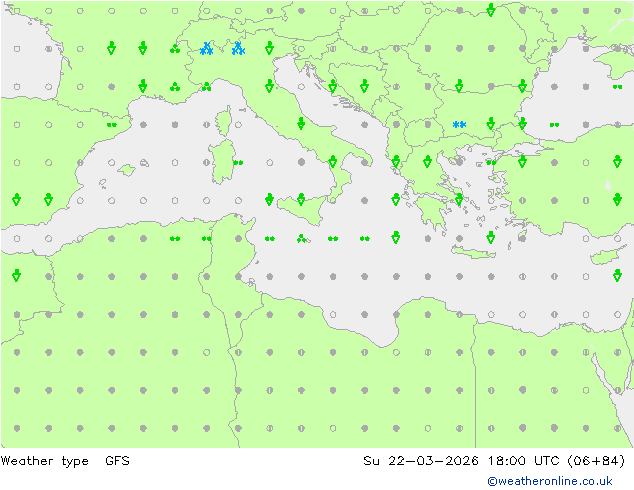Viewport: 634px width, 490px height.
Task: Click the "(06+84)" forecast run text
Action: (596, 460)
